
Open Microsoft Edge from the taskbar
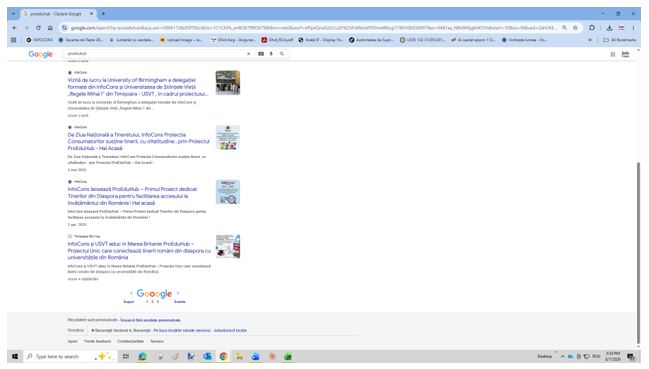click(142, 356)
